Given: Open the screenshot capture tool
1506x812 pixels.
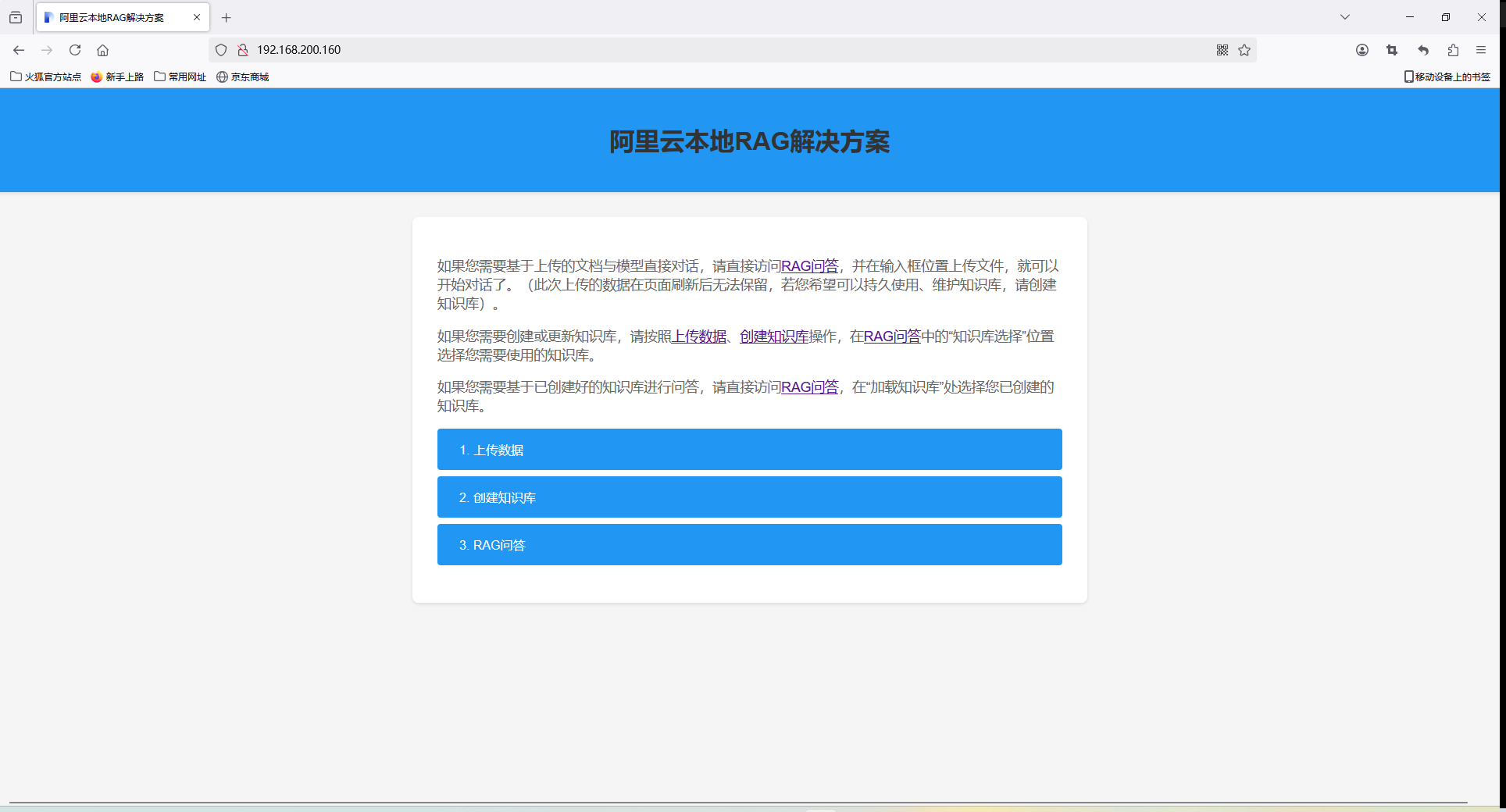Looking at the screenshot, I should pos(1392,50).
